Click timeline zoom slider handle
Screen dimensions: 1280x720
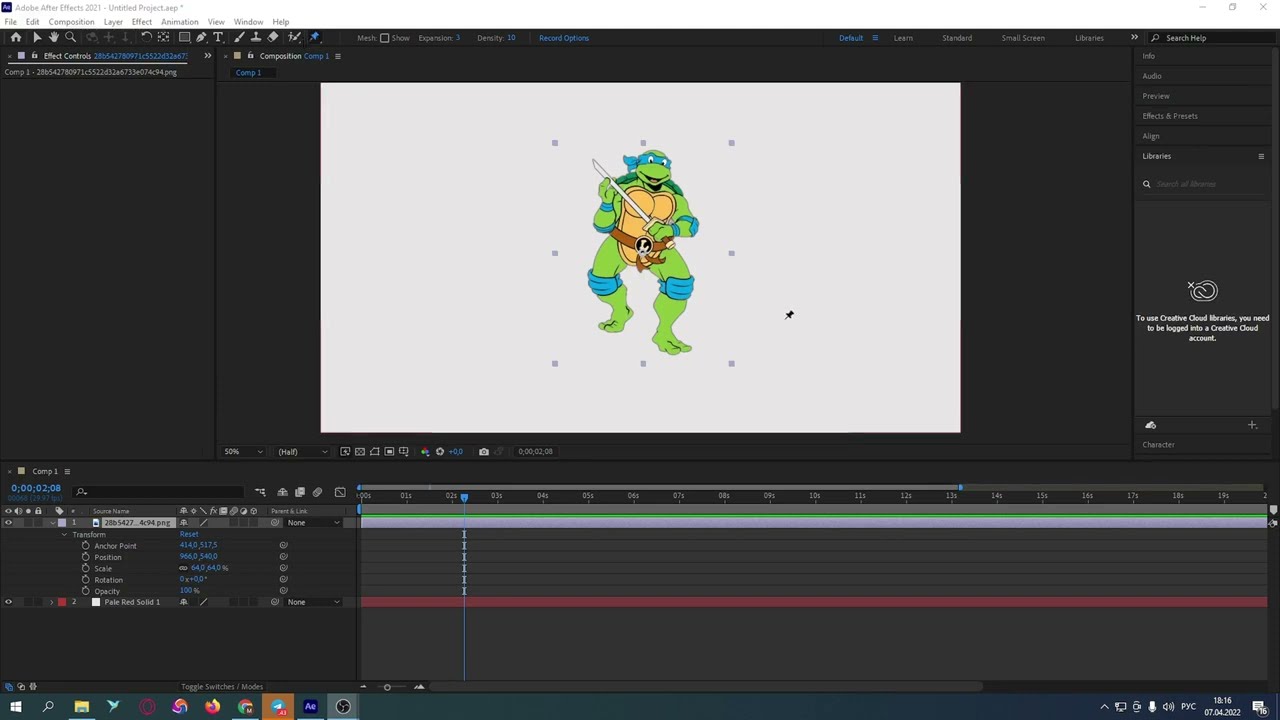pos(387,687)
